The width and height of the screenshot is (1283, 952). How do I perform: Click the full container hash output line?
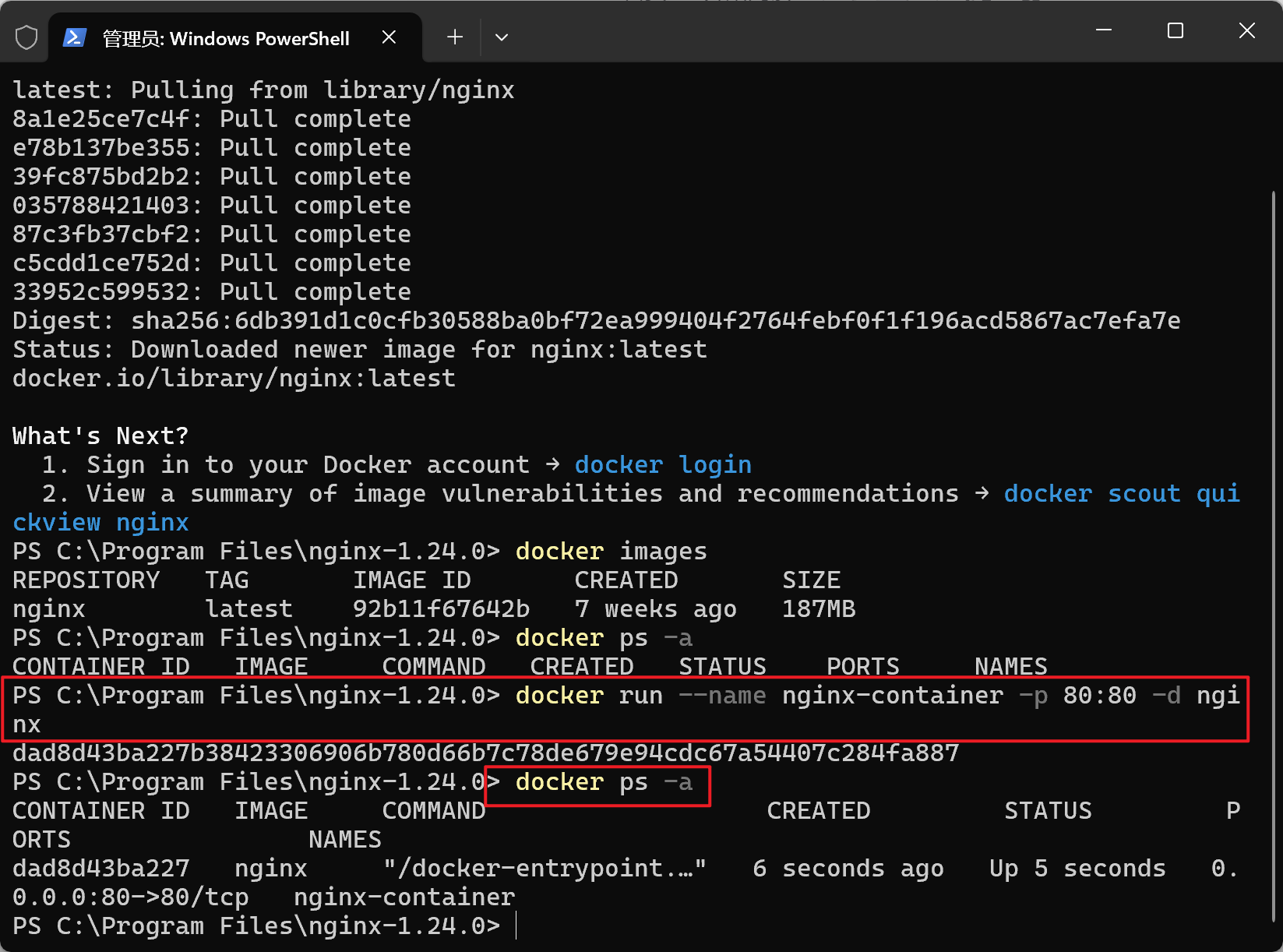[x=485, y=753]
